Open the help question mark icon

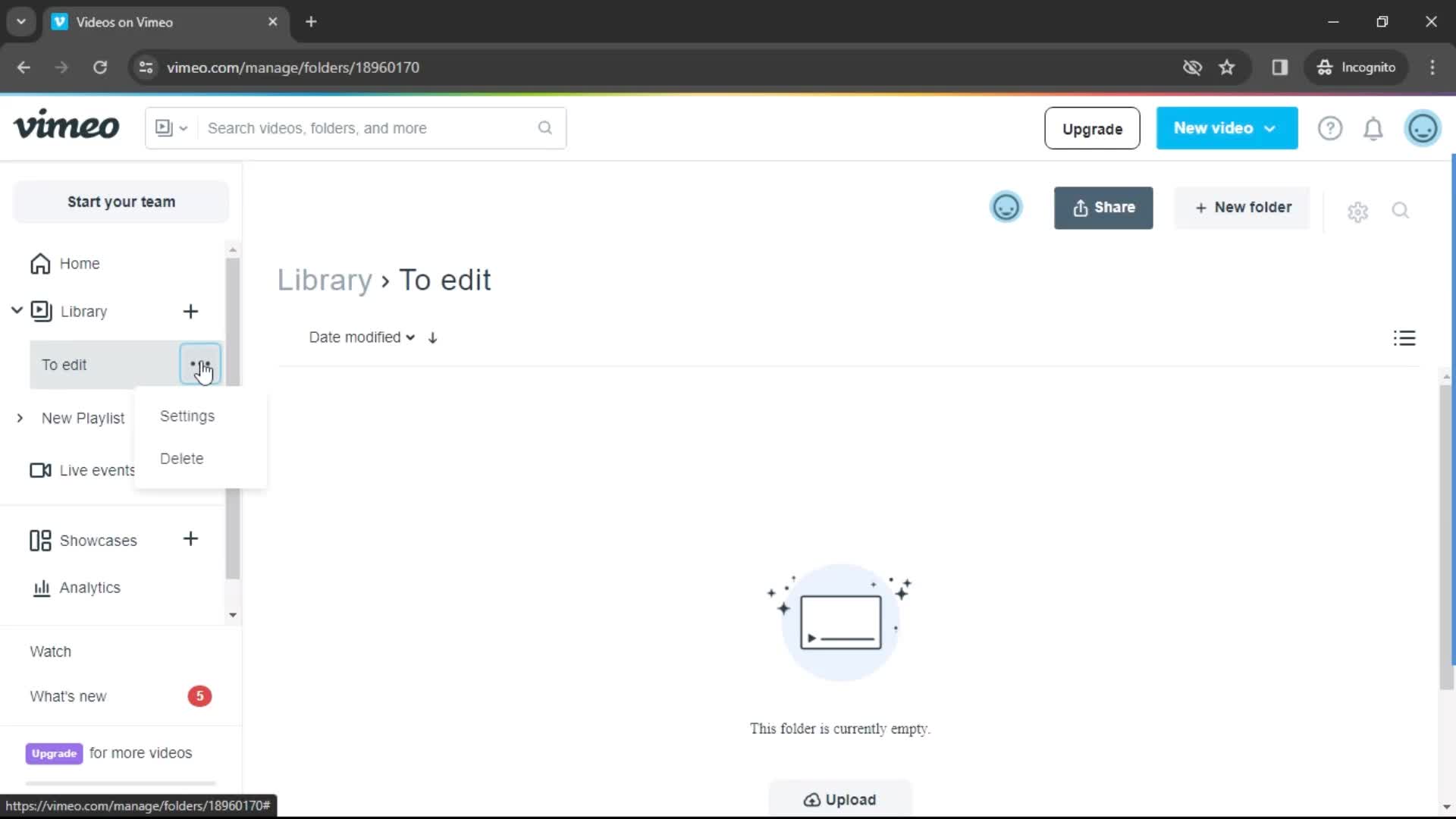click(x=1330, y=129)
